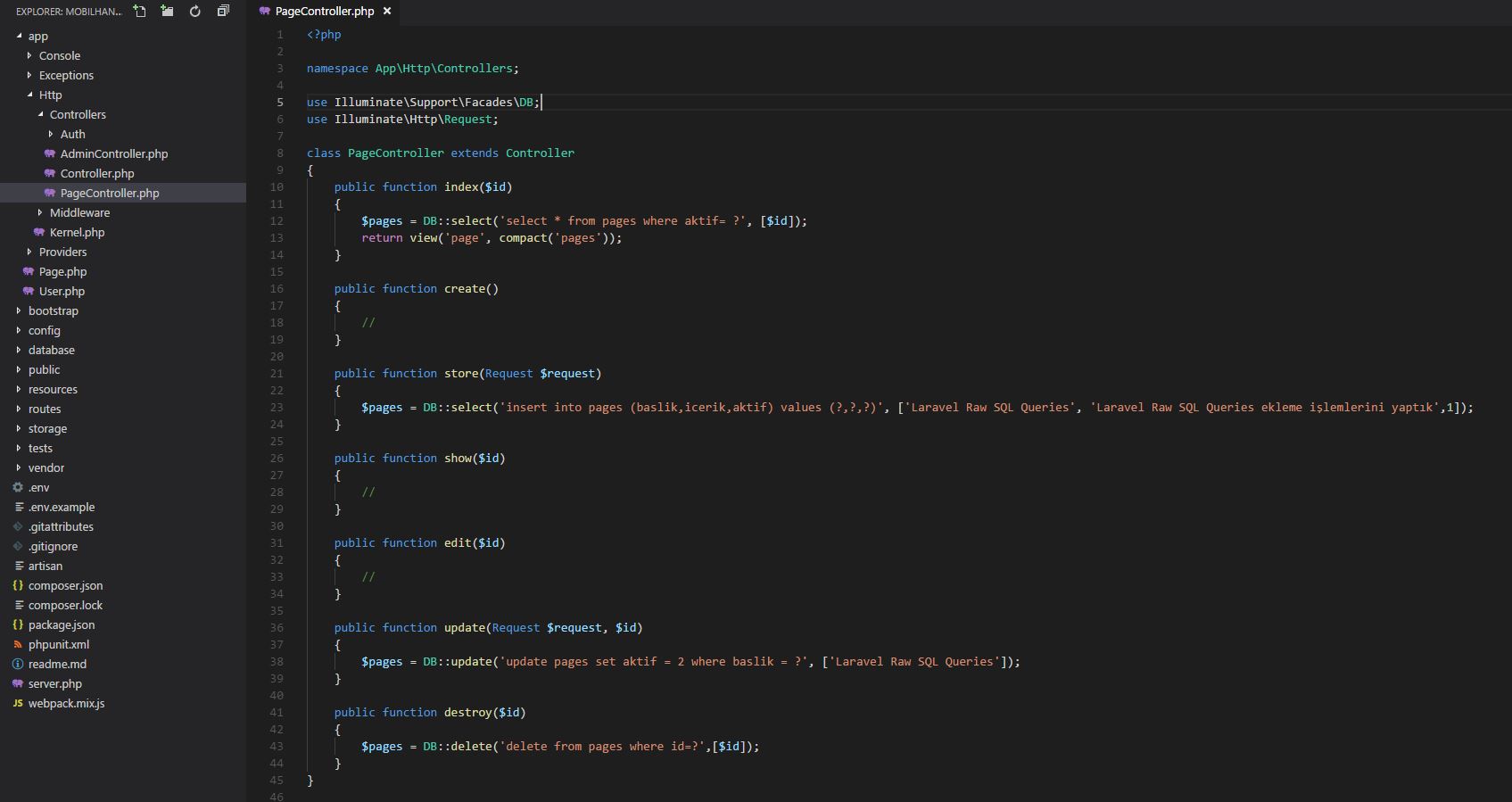
Task: Click line number 23 in the gutter
Action: (277, 407)
